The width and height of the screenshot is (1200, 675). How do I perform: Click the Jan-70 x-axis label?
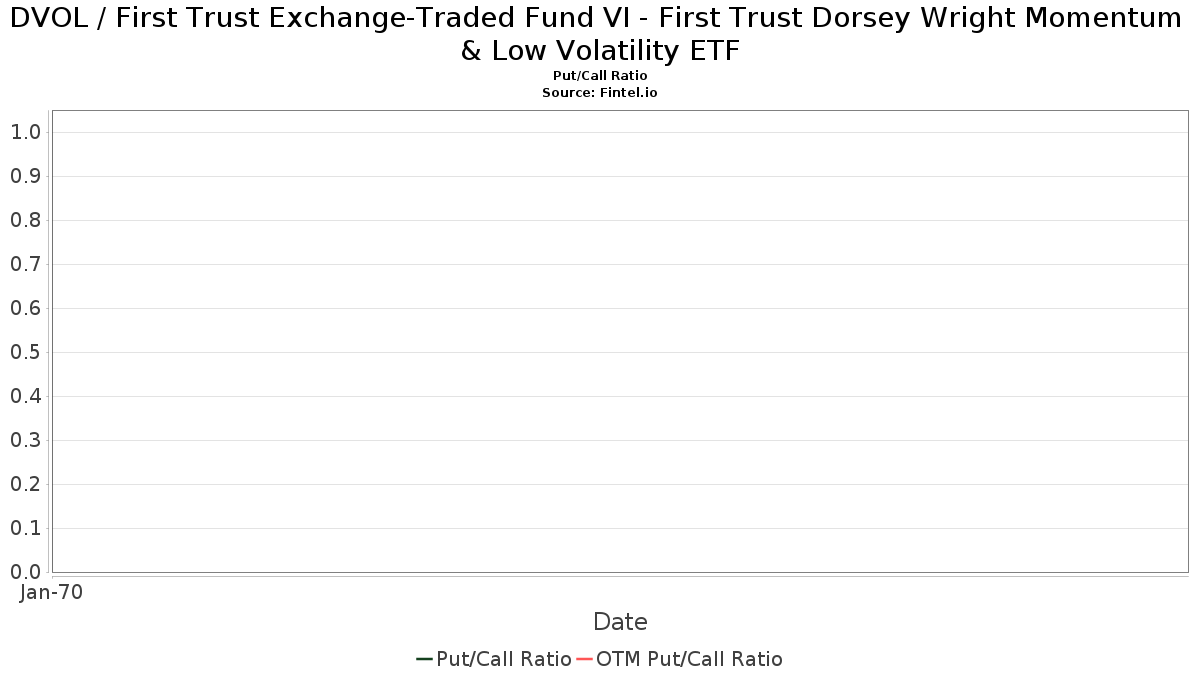(x=52, y=592)
